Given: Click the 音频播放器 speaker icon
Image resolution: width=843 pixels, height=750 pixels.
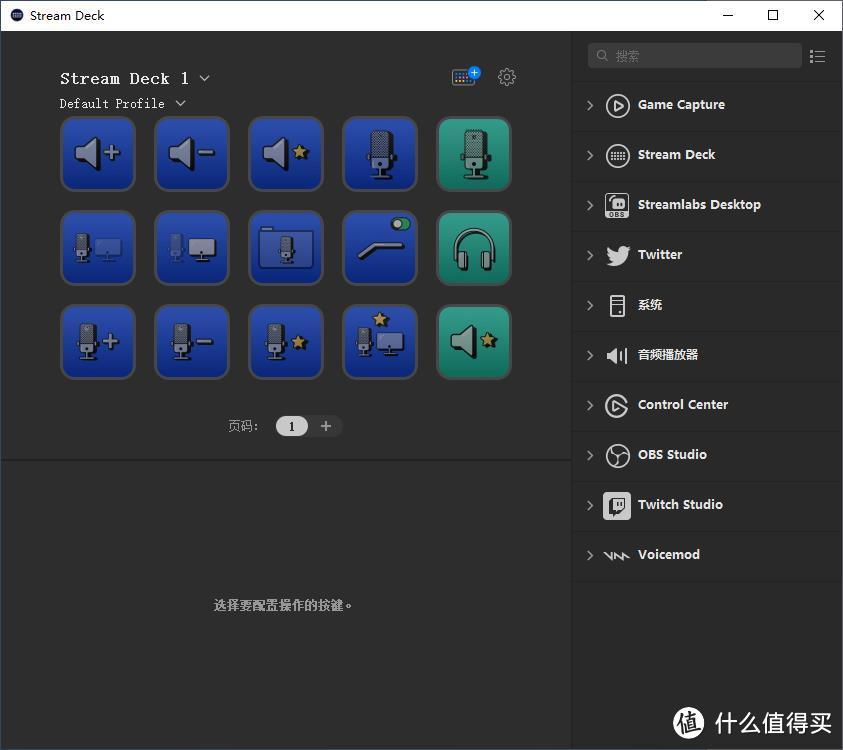Looking at the screenshot, I should pos(617,355).
